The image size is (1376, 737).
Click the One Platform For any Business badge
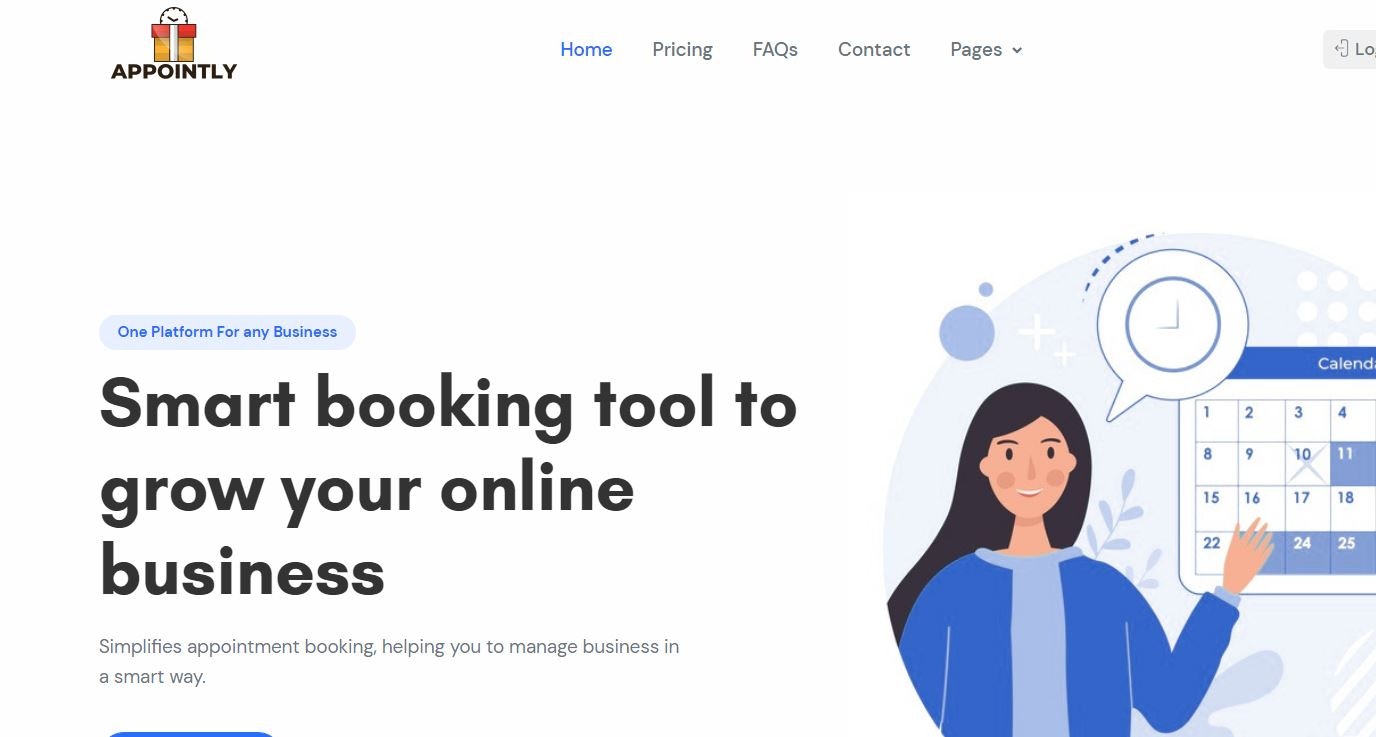[227, 332]
